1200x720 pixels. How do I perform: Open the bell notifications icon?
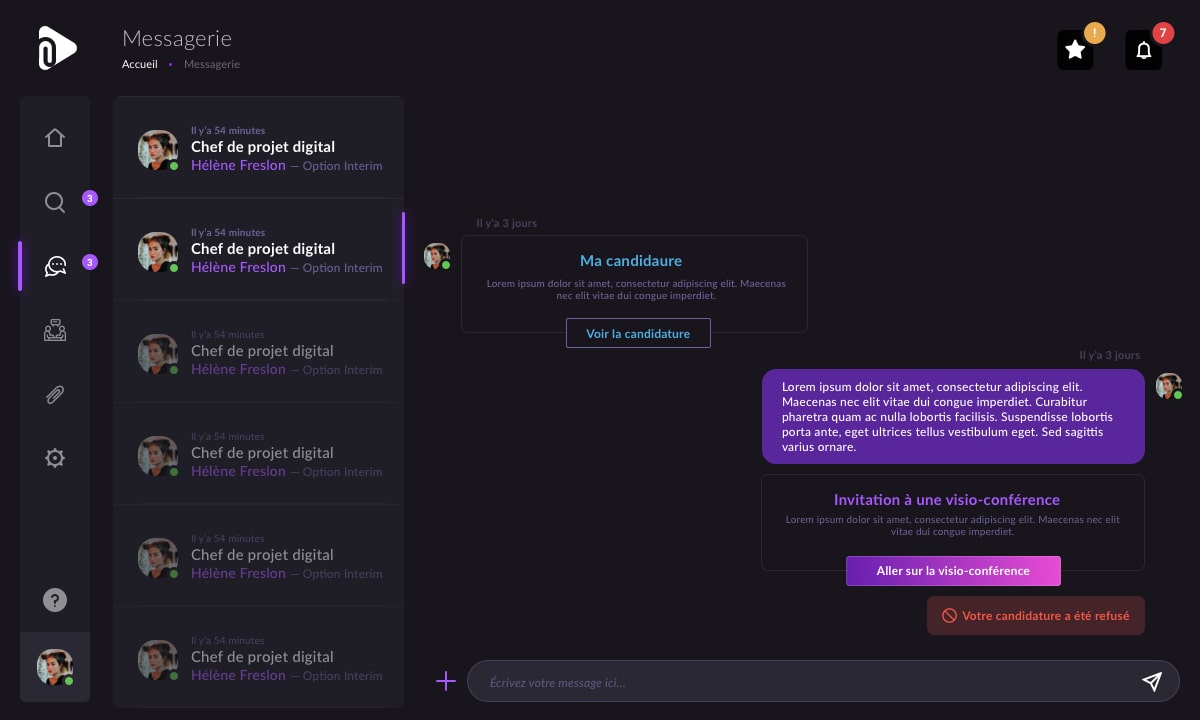tap(1144, 50)
